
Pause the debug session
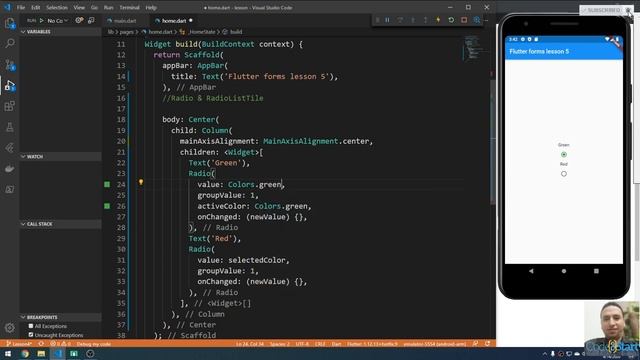[x=387, y=20]
